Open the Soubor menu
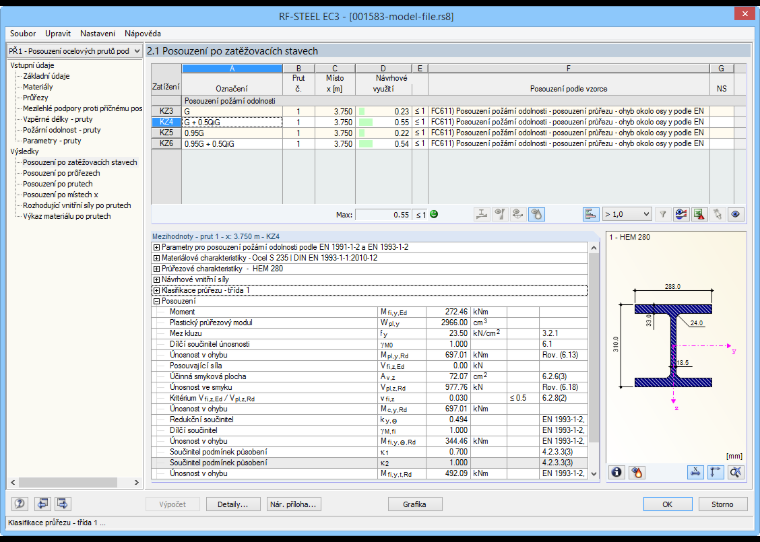This screenshot has width=760, height=542. point(23,33)
